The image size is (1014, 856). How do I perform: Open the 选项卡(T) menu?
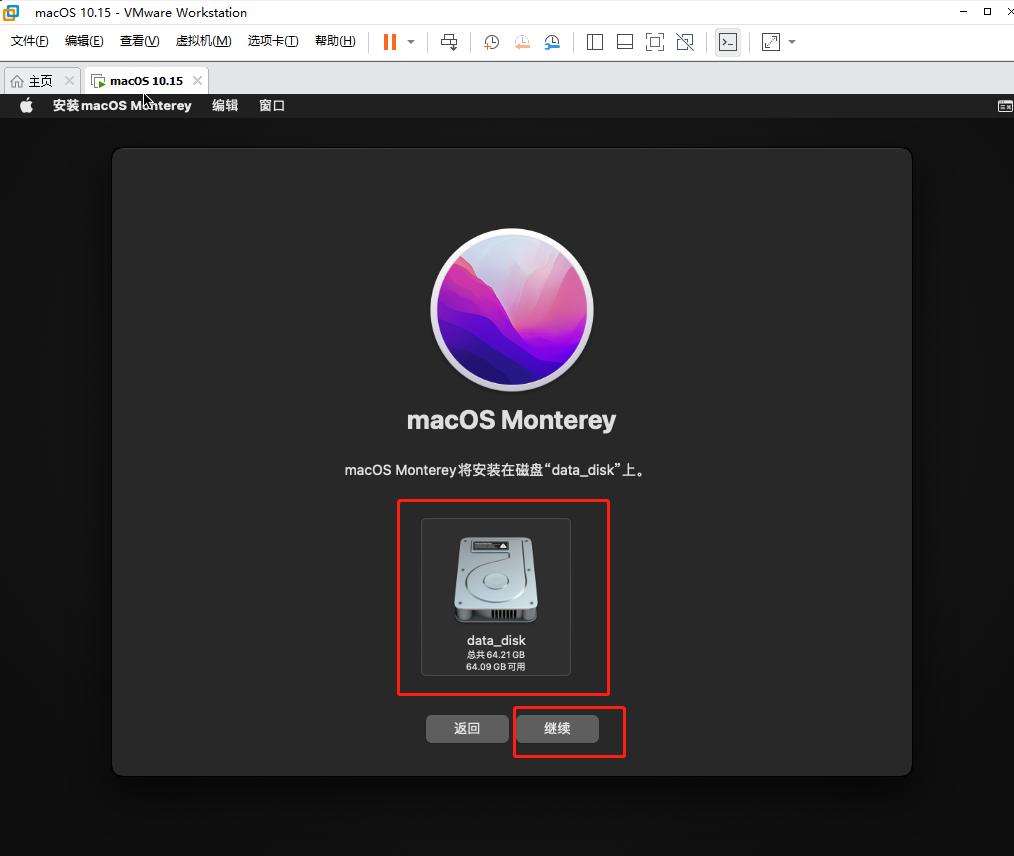(273, 41)
